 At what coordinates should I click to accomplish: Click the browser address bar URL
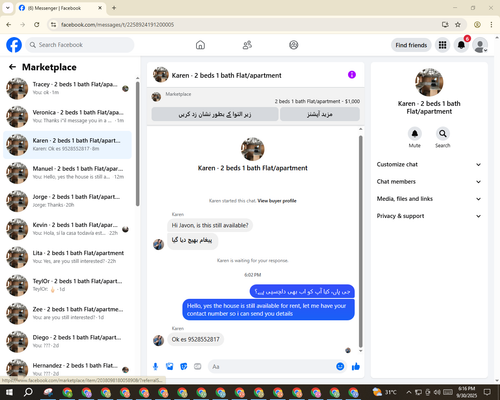[x=117, y=25]
